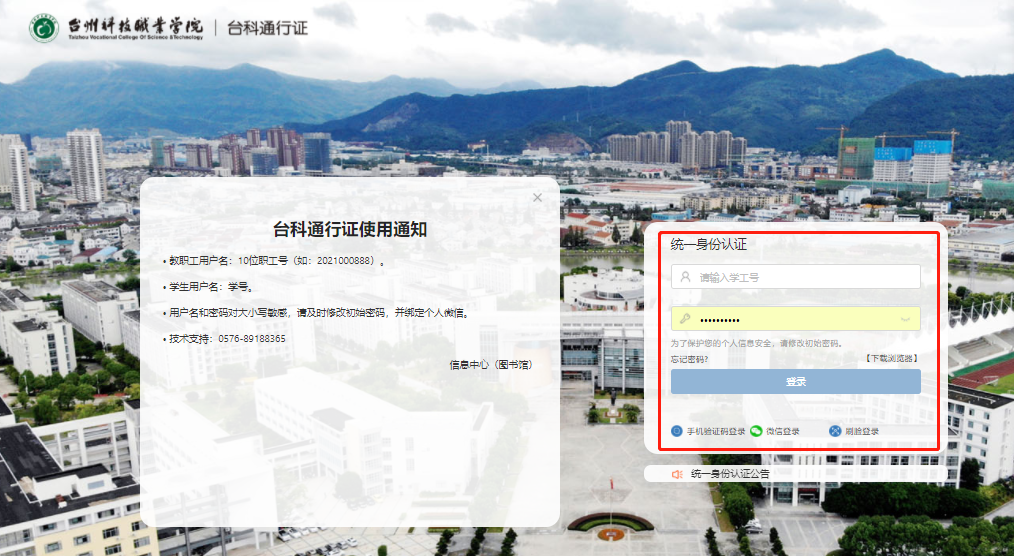Click the phone verification login icon
The image size is (1014, 556).
[x=677, y=431]
